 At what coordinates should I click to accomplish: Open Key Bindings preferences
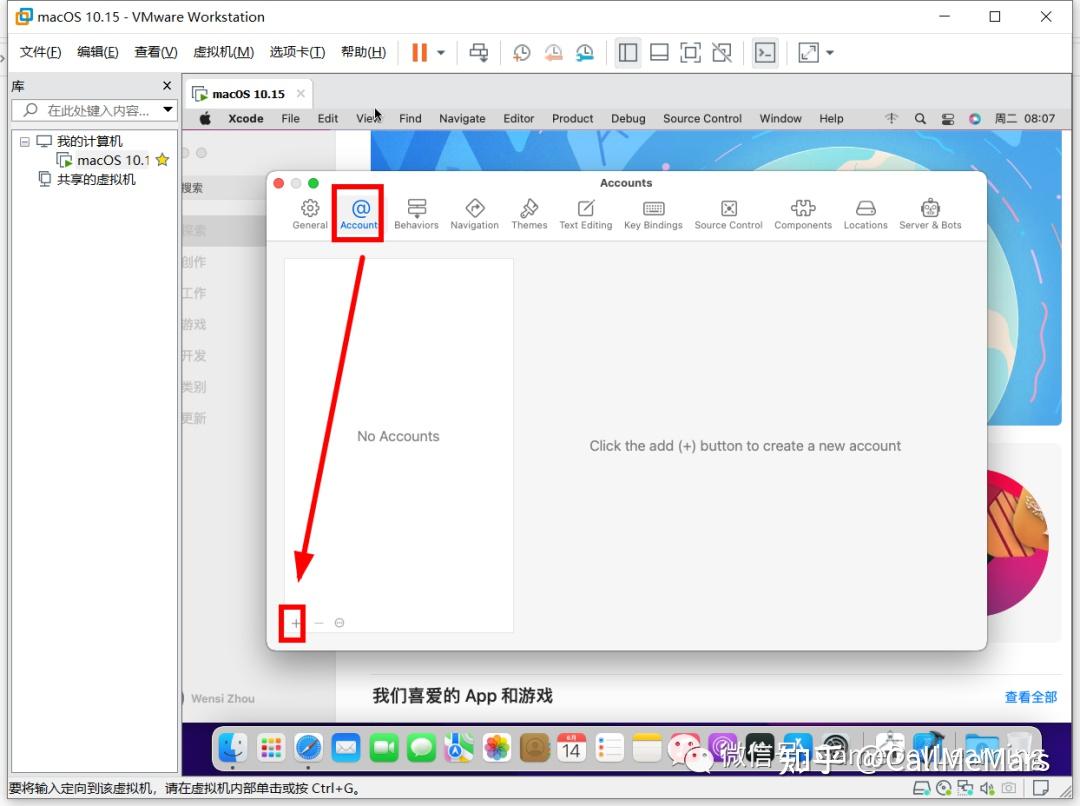[653, 214]
